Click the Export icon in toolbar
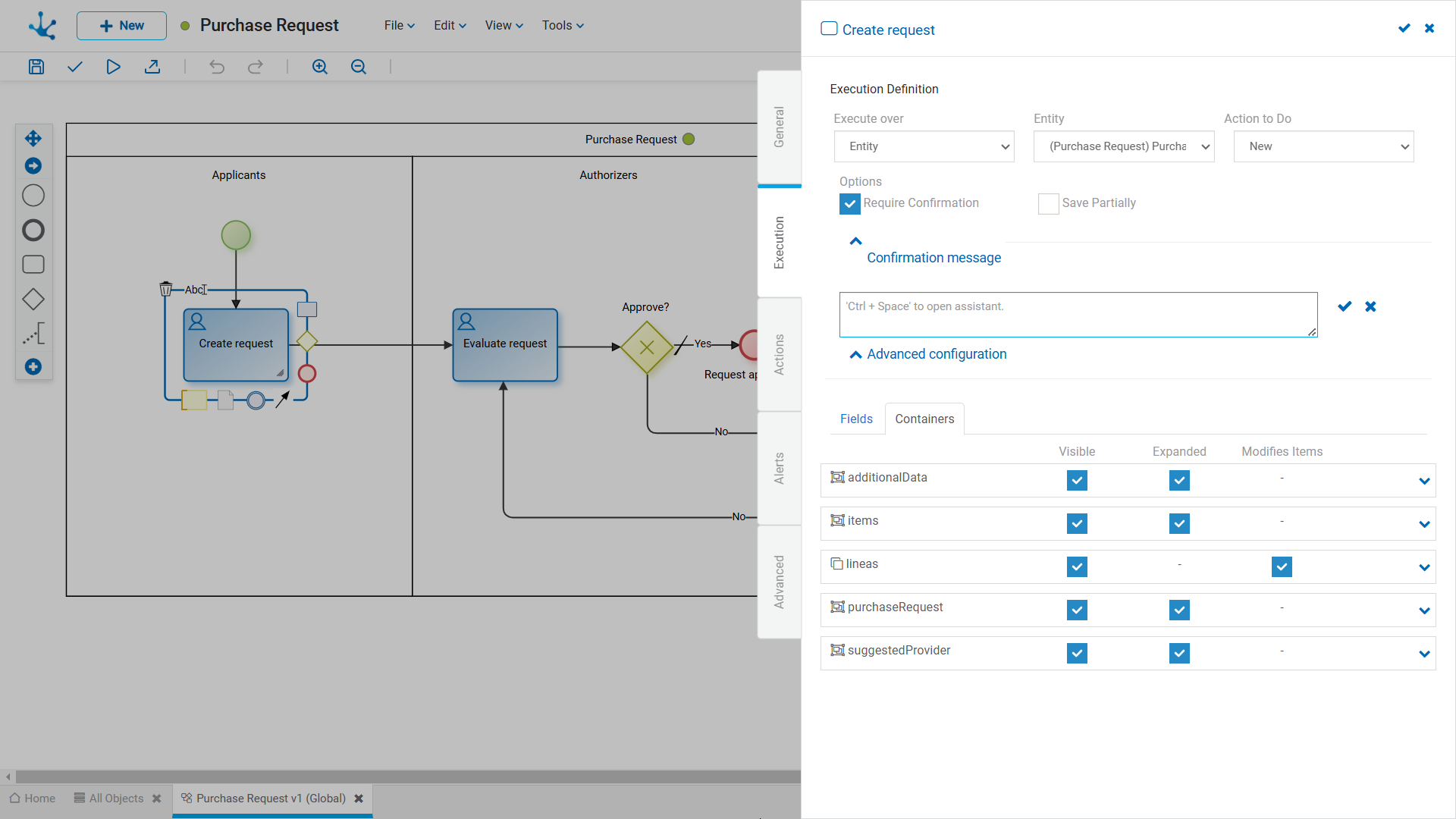The image size is (1456, 819). point(152,67)
